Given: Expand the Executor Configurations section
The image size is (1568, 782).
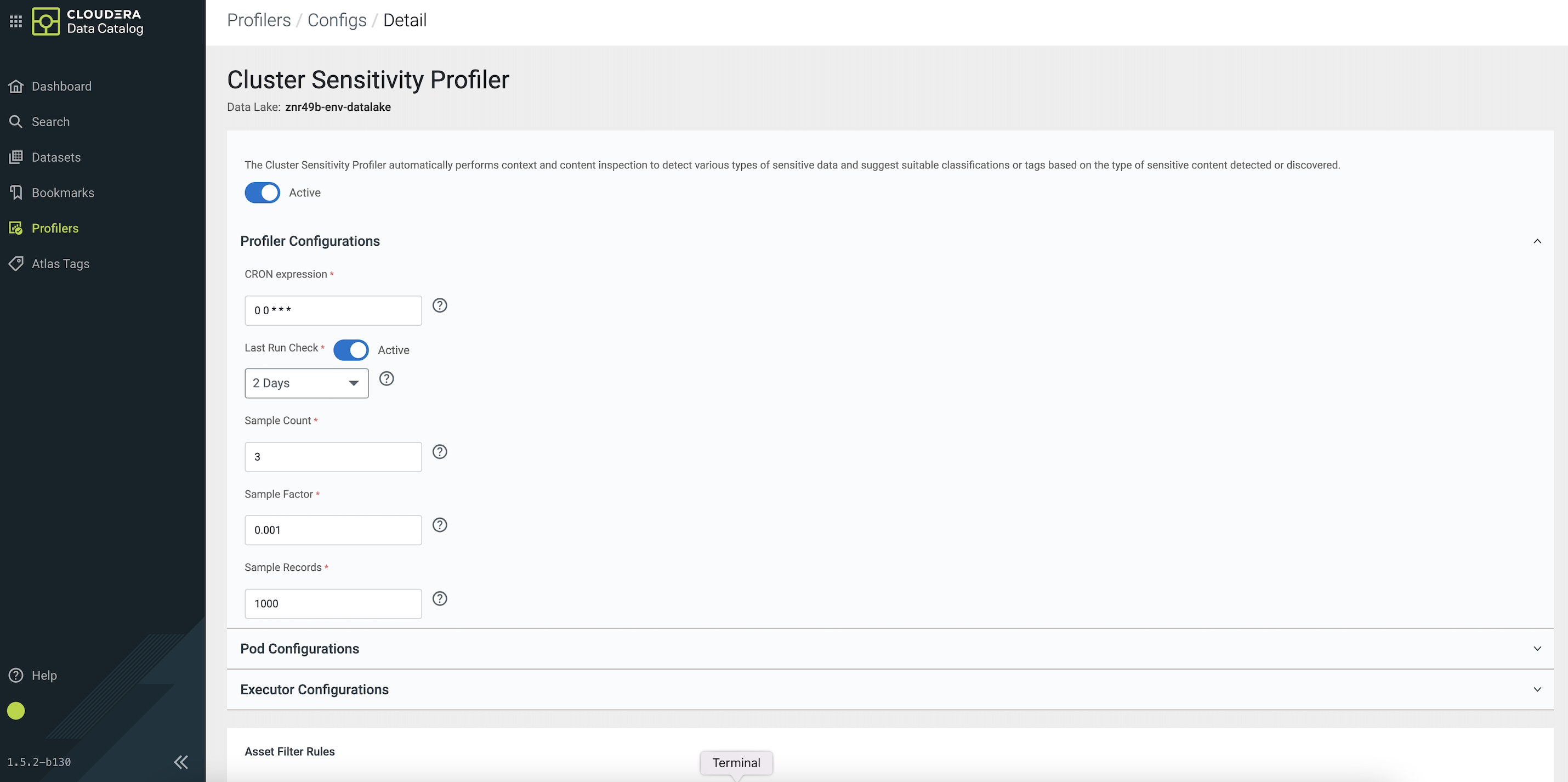Looking at the screenshot, I should click(x=1537, y=689).
